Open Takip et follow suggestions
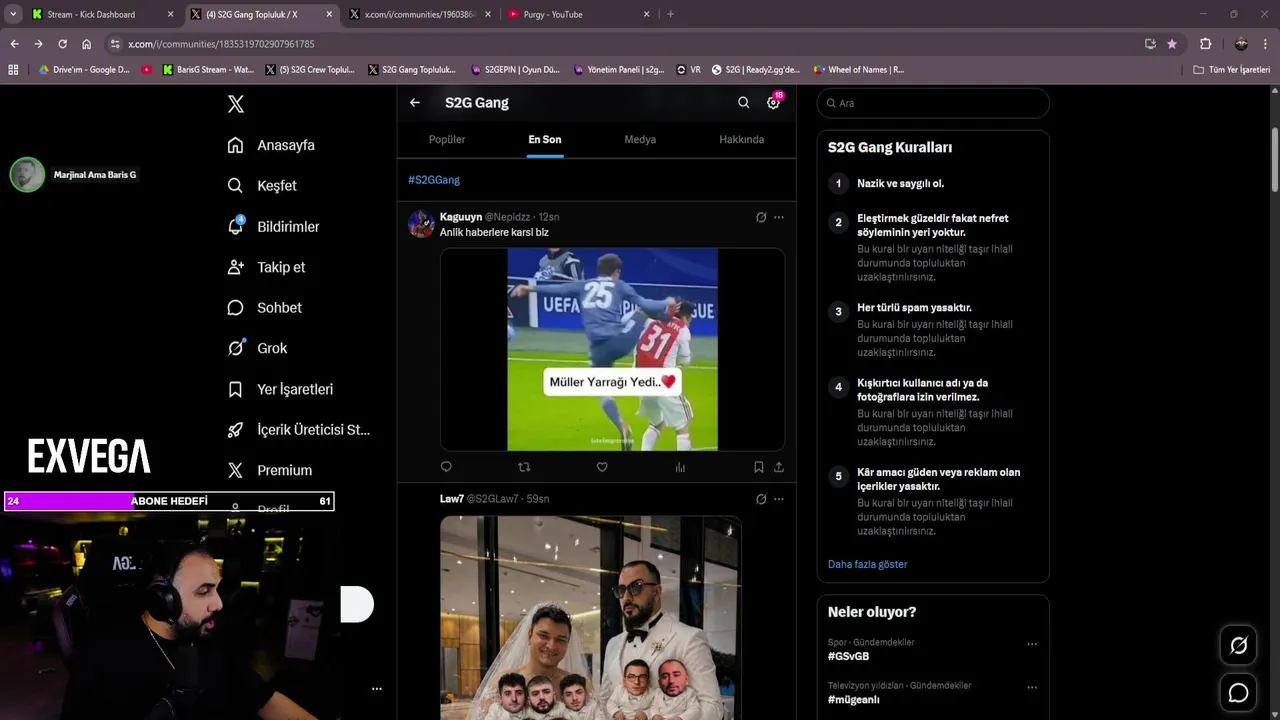 (266, 267)
